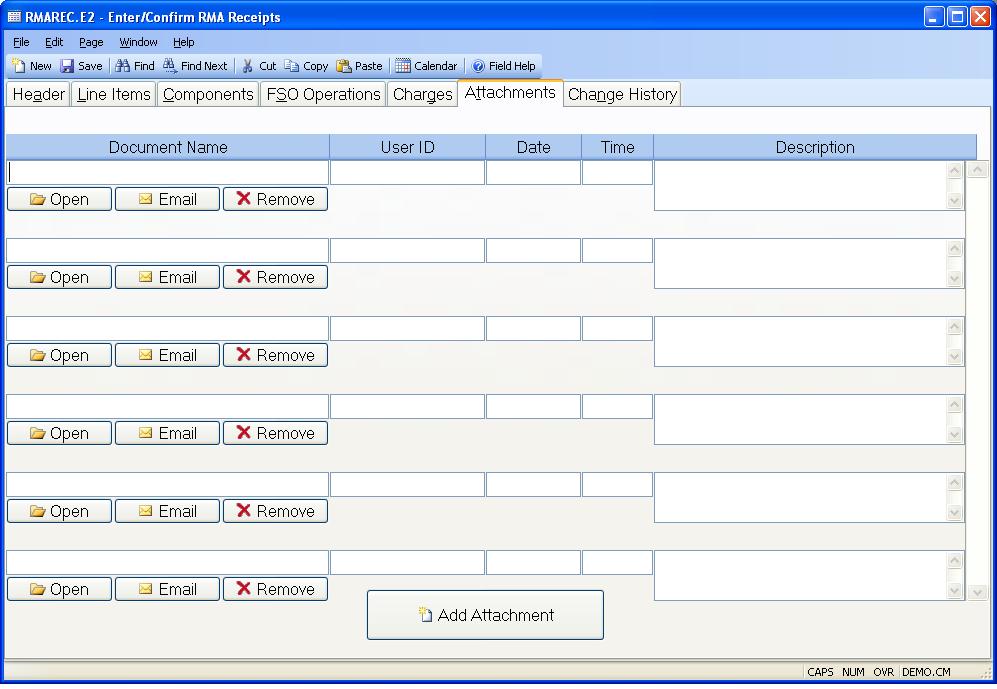Viewport: 997px width, 689px height.
Task: Click the New toolbar icon
Action: pyautogui.click(x=20, y=66)
